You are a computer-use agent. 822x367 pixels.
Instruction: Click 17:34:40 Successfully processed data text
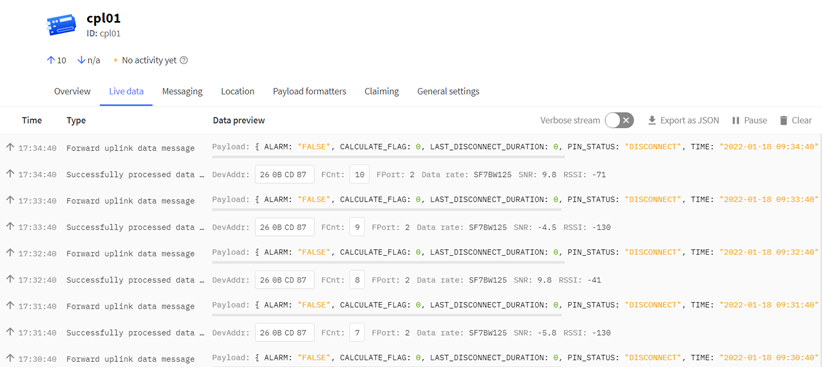pyautogui.click(x=135, y=175)
